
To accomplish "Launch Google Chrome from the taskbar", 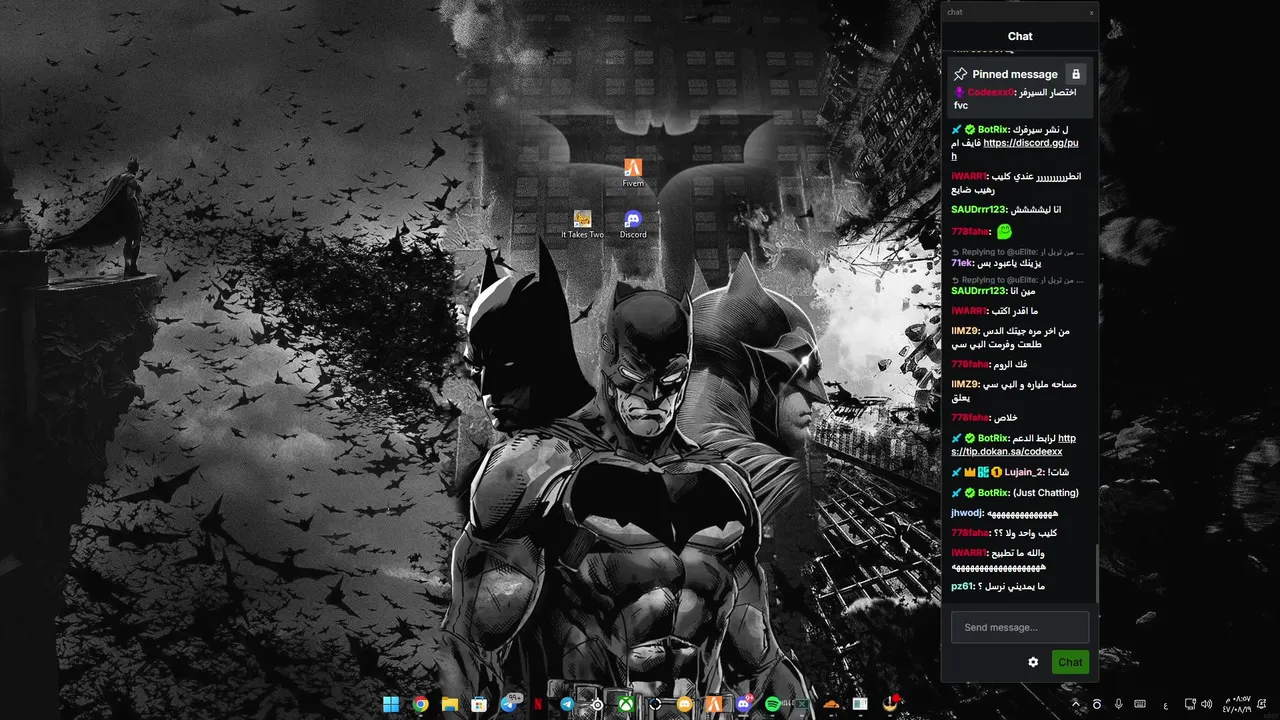I will (421, 704).
